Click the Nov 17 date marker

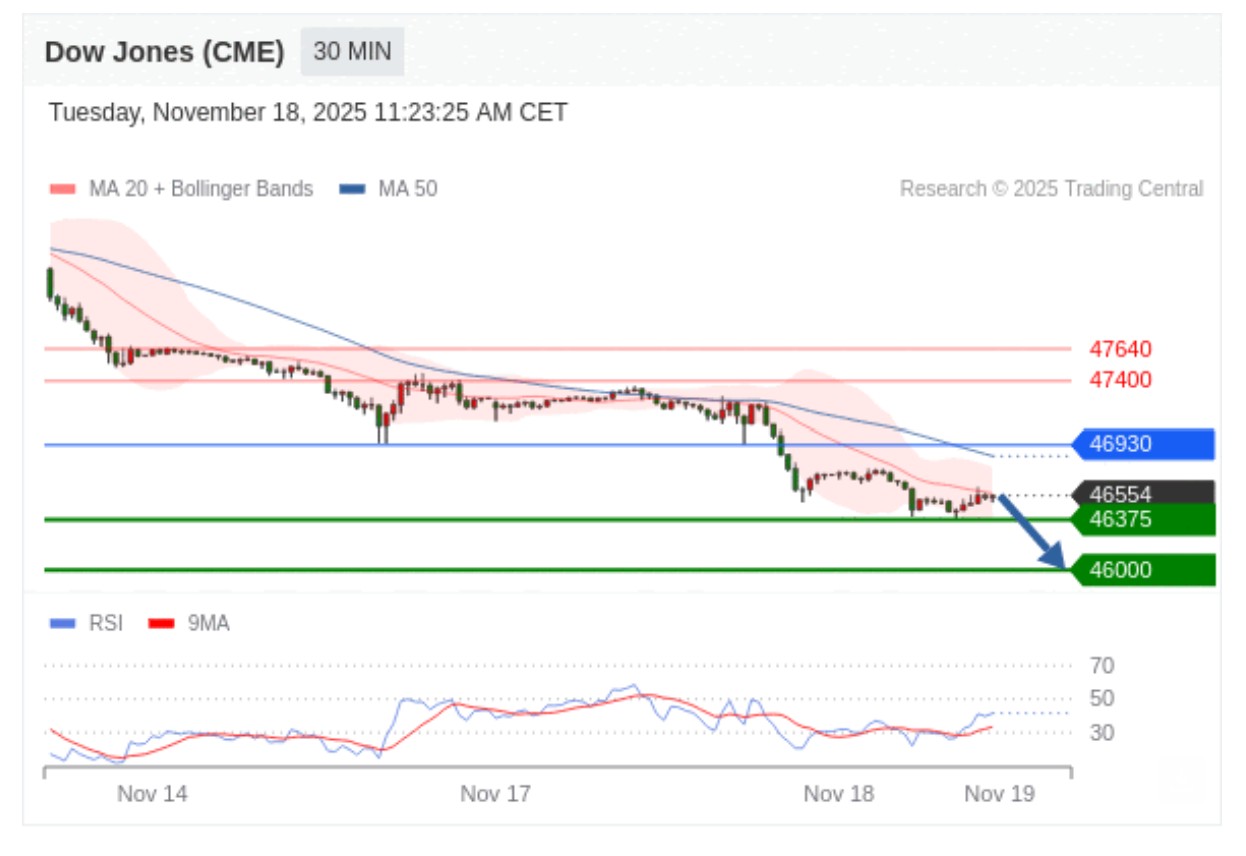point(495,794)
